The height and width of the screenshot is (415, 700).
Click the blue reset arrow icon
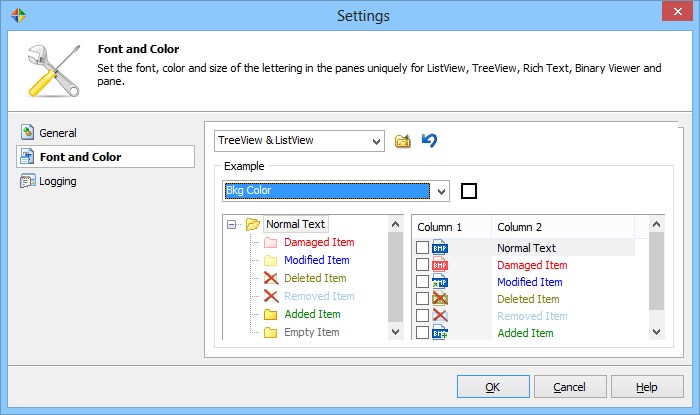point(429,141)
